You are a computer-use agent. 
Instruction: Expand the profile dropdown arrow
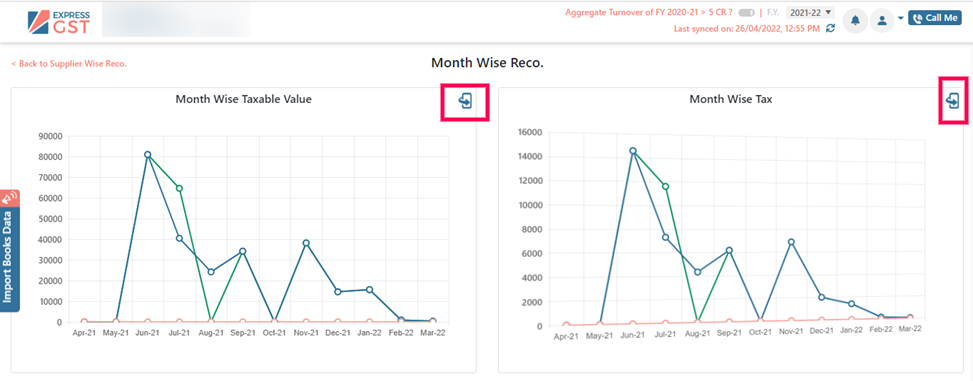point(900,19)
